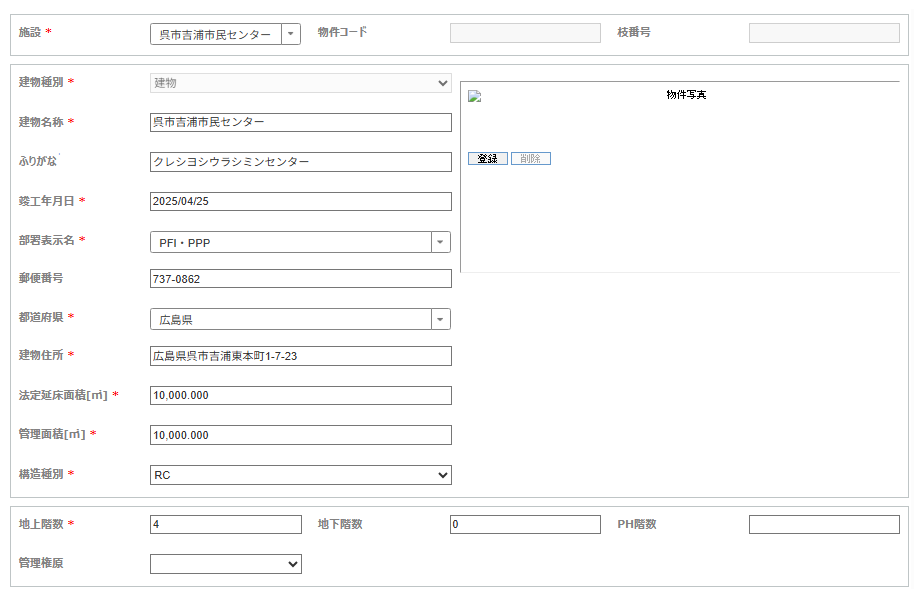Expand the 建物種別 select box
The image size is (914, 589).
tap(301, 83)
